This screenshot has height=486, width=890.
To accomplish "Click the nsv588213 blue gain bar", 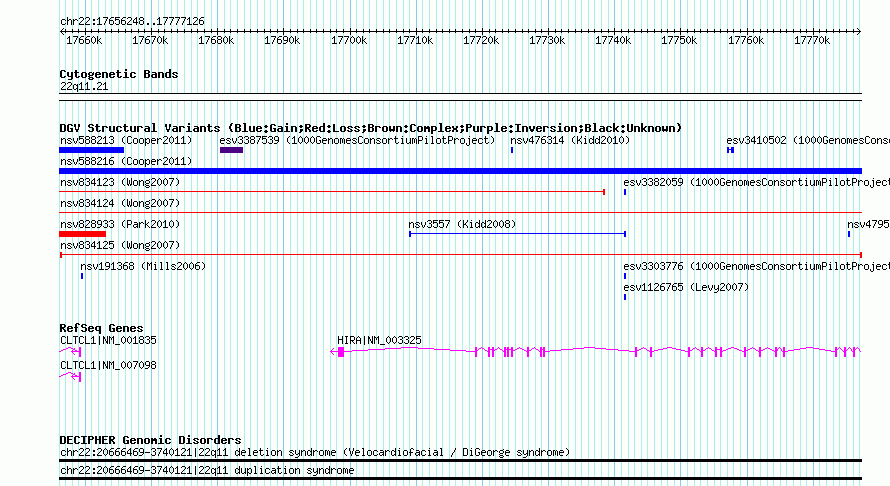I will tap(91, 150).
